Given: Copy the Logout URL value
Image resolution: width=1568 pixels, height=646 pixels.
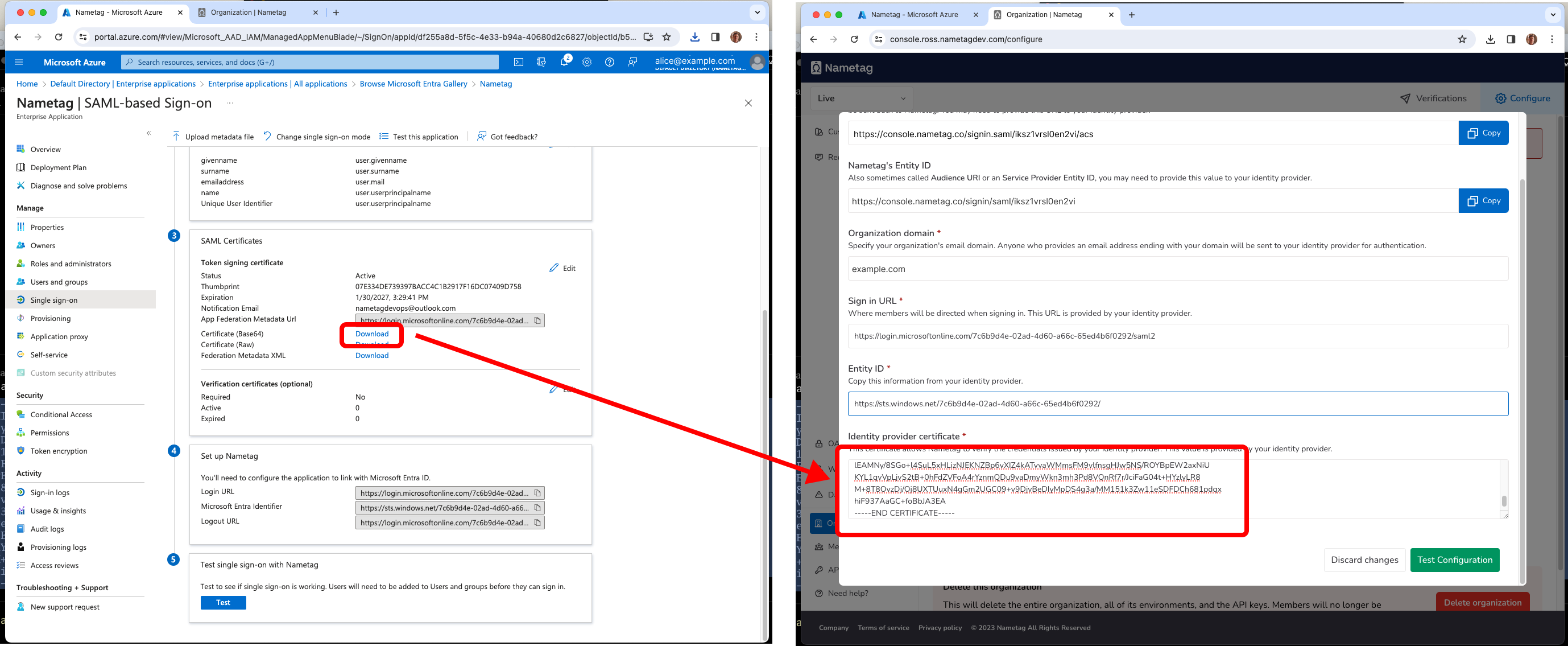Looking at the screenshot, I should pos(537,522).
